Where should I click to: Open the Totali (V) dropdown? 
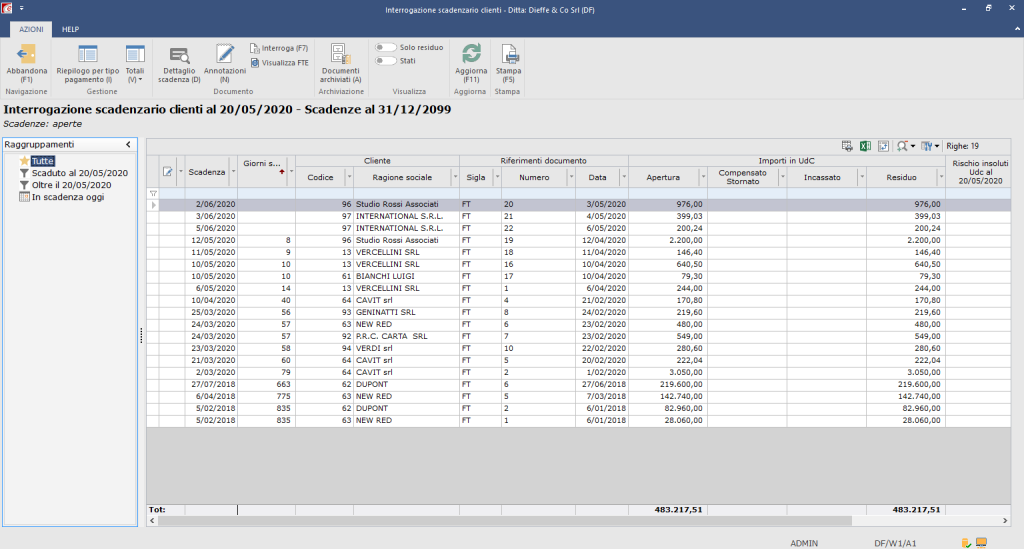point(135,63)
